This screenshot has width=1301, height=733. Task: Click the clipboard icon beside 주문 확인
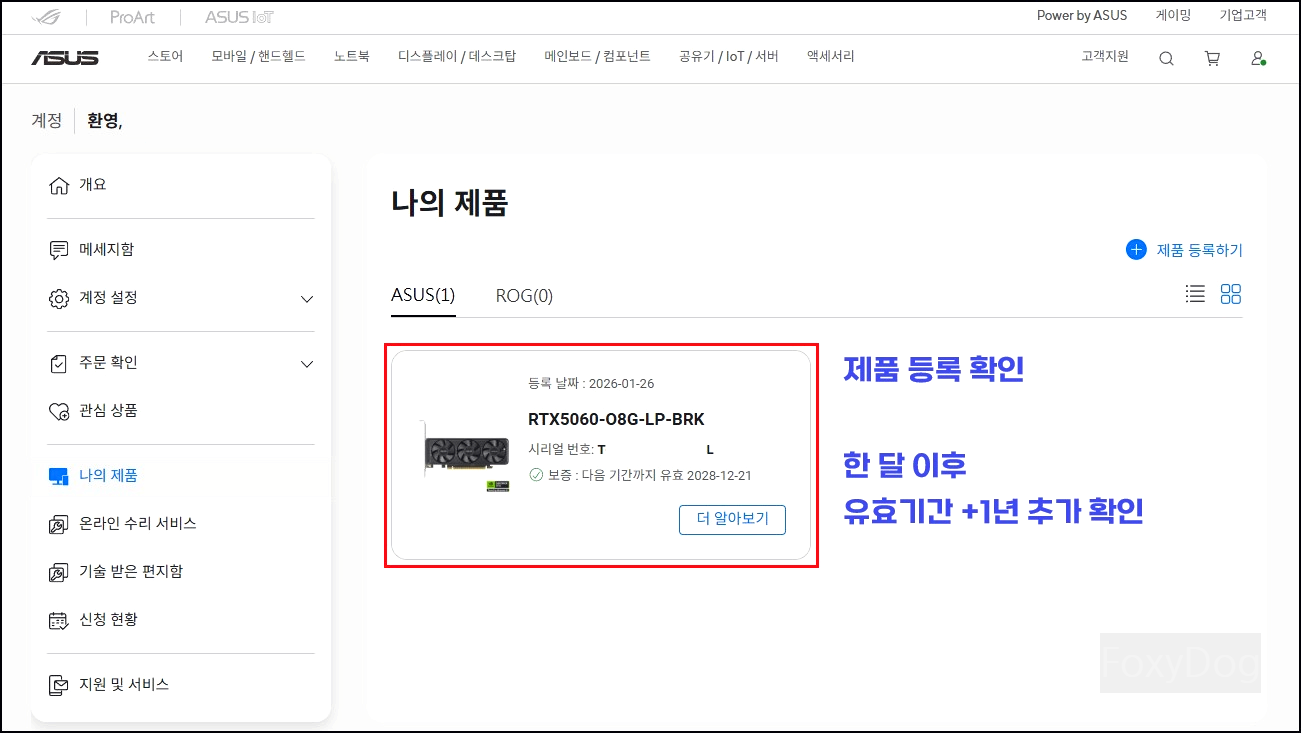pos(59,363)
